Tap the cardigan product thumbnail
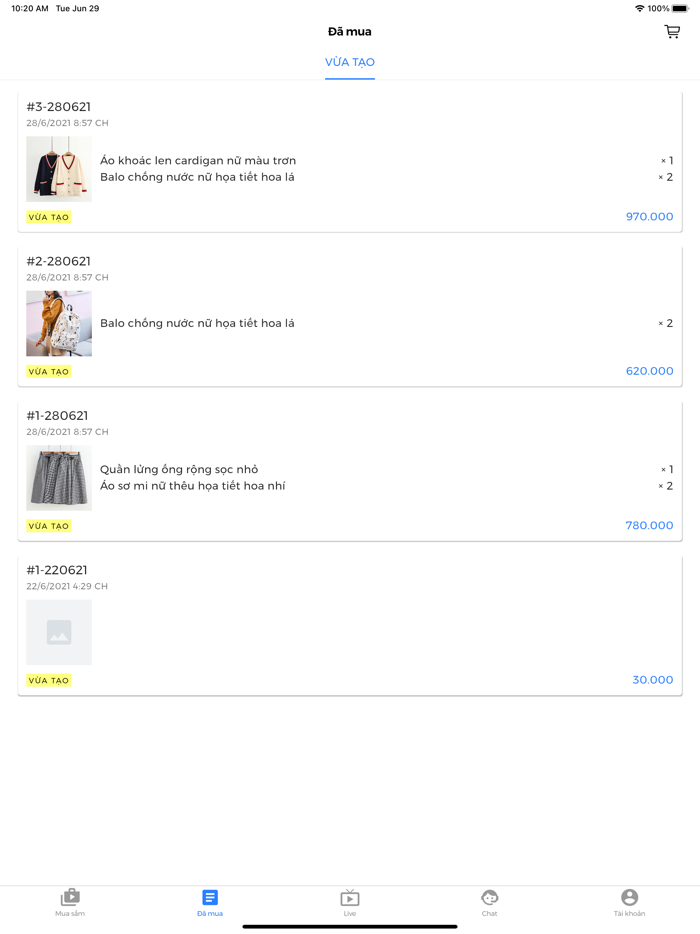The height and width of the screenshot is (934, 700). coord(59,169)
